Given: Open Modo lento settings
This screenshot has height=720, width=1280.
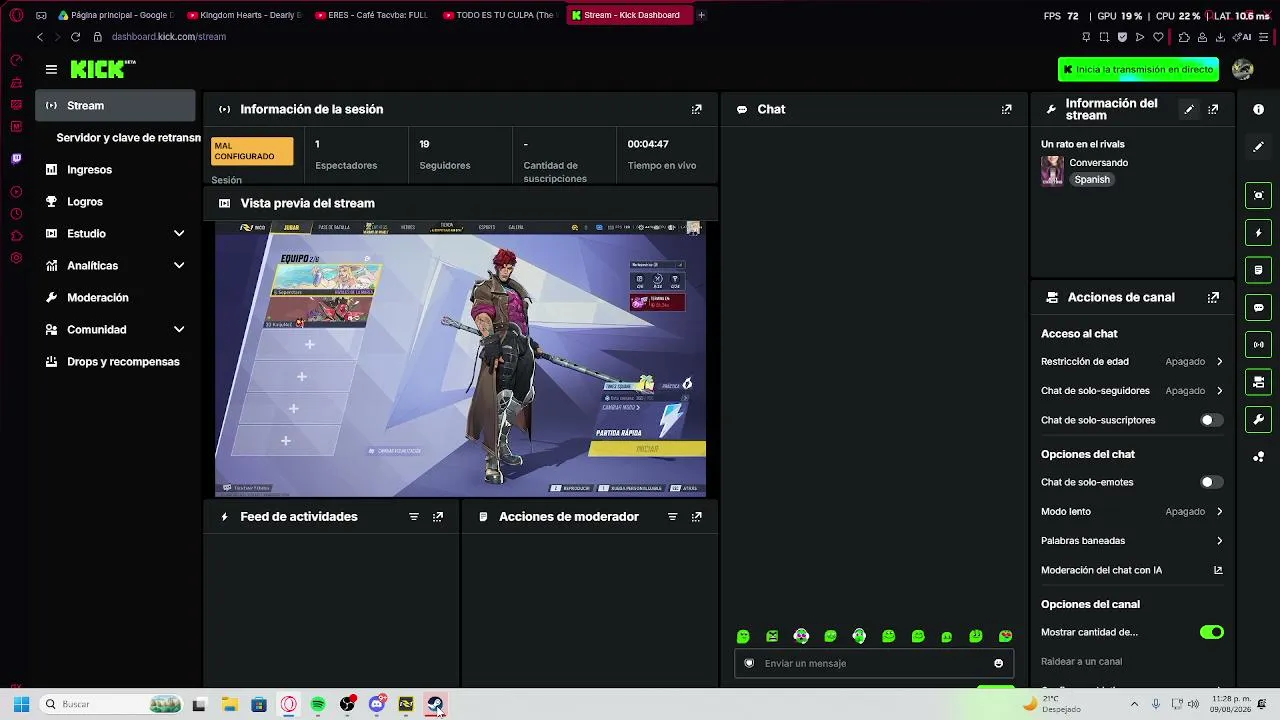Looking at the screenshot, I should pyautogui.click(x=1132, y=512).
